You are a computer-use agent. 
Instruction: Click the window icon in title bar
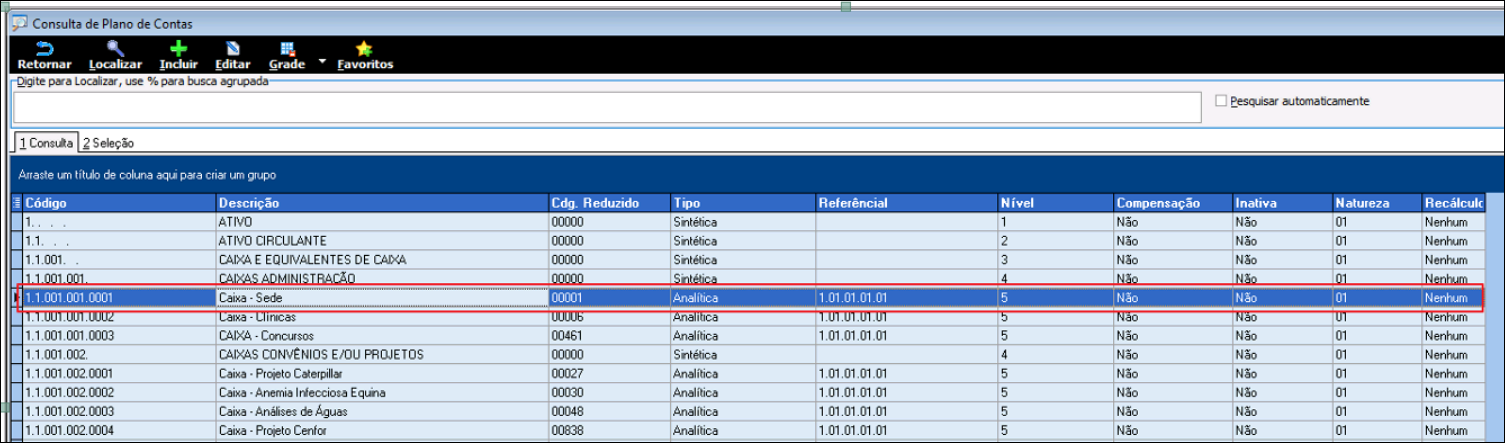tap(19, 23)
